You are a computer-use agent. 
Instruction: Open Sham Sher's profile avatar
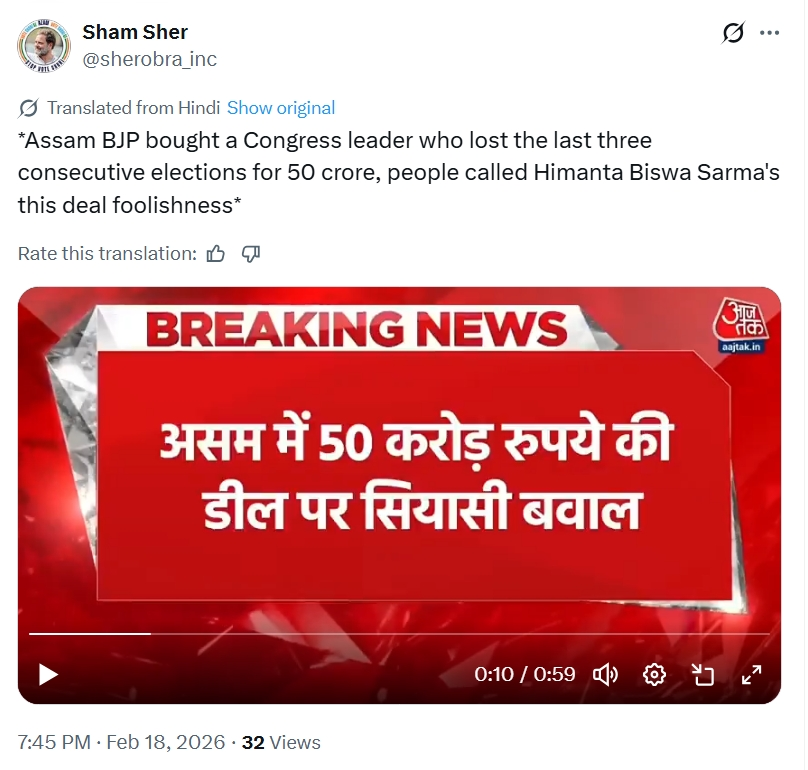(x=44, y=46)
